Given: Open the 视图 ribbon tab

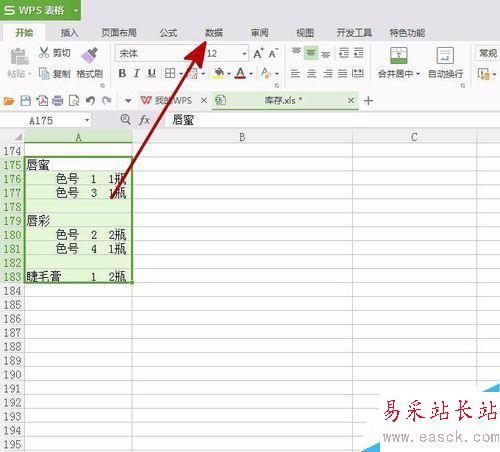Looking at the screenshot, I should click(305, 33).
